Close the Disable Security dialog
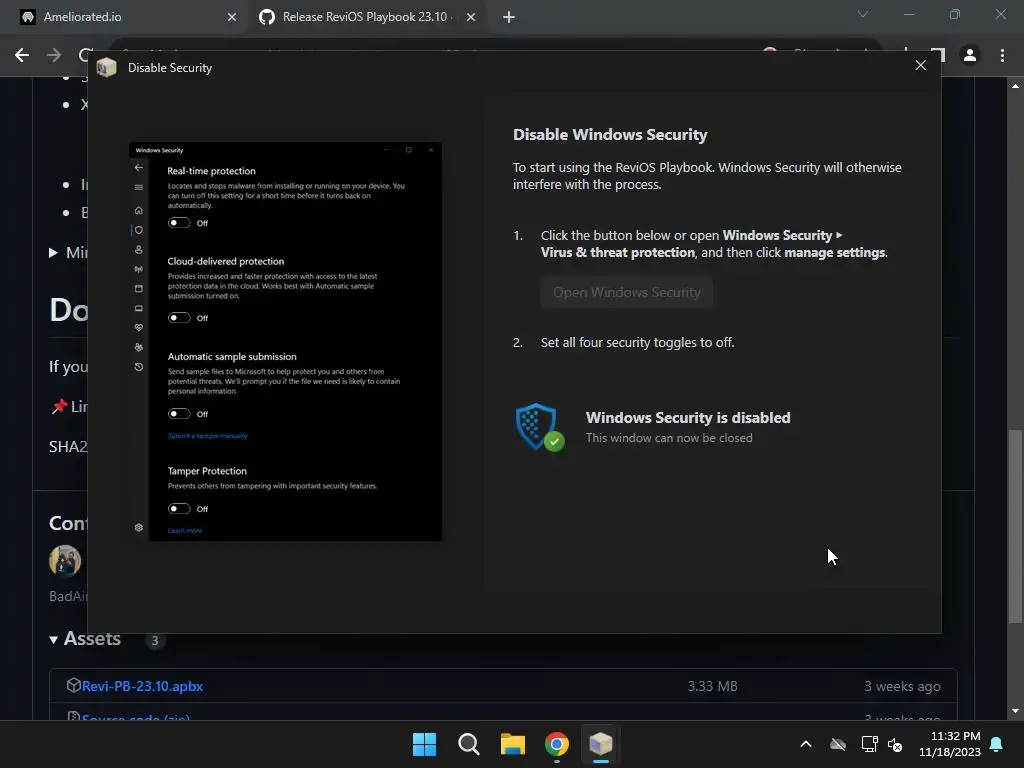Image resolution: width=1024 pixels, height=768 pixels. click(920, 65)
